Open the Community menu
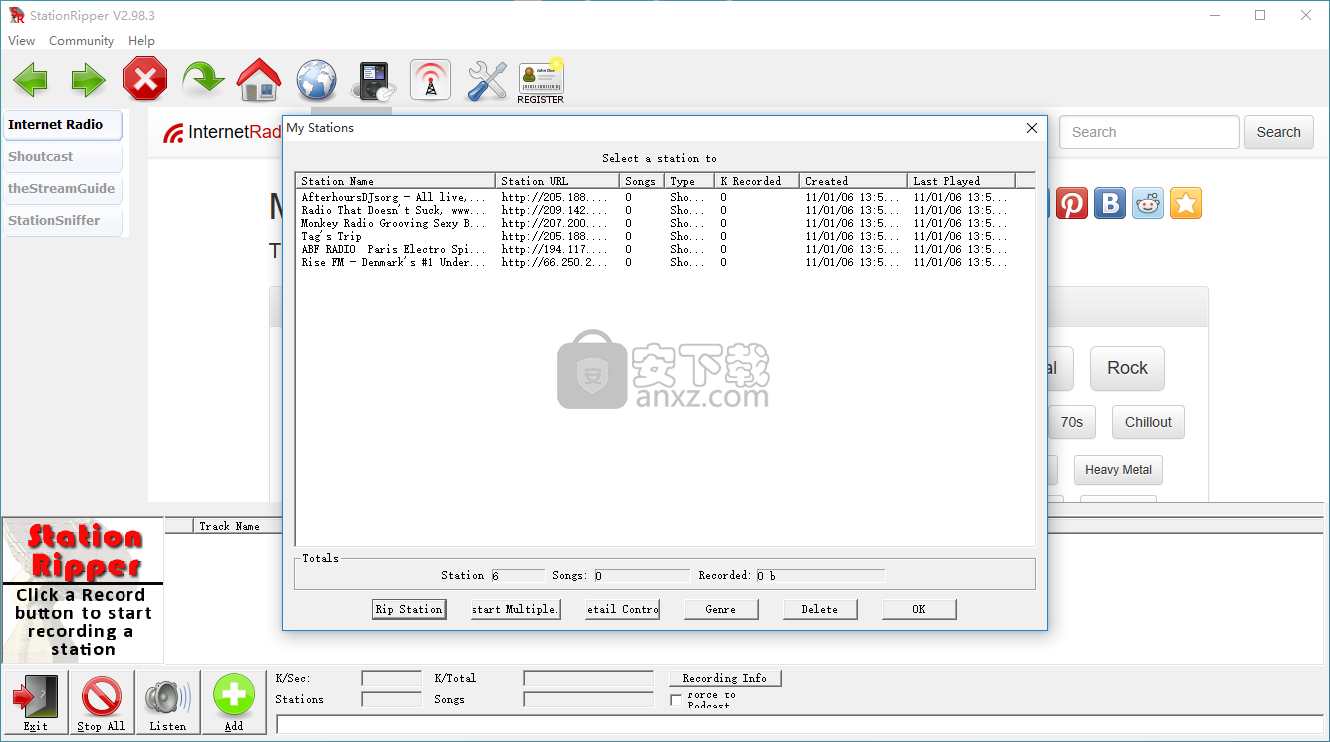 (81, 40)
